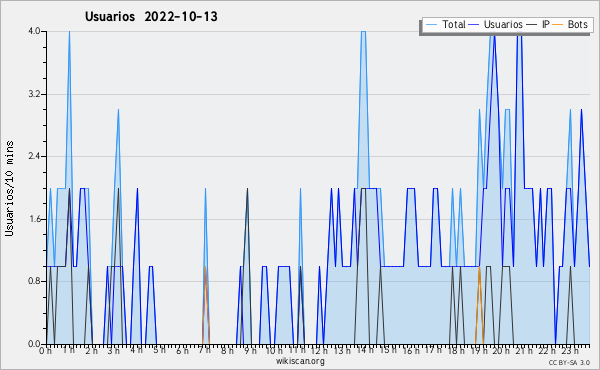The height and width of the screenshot is (370, 600).
Task: Click the '18 h' x-axis label
Action: tap(456, 351)
